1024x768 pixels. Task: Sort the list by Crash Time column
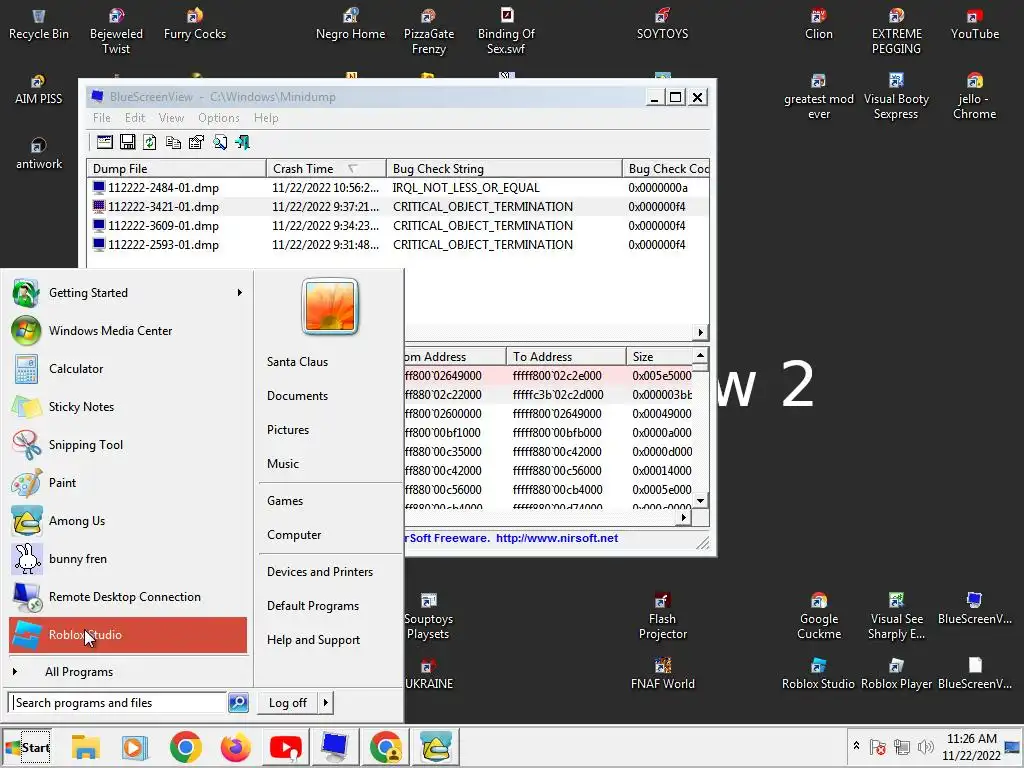pos(326,168)
